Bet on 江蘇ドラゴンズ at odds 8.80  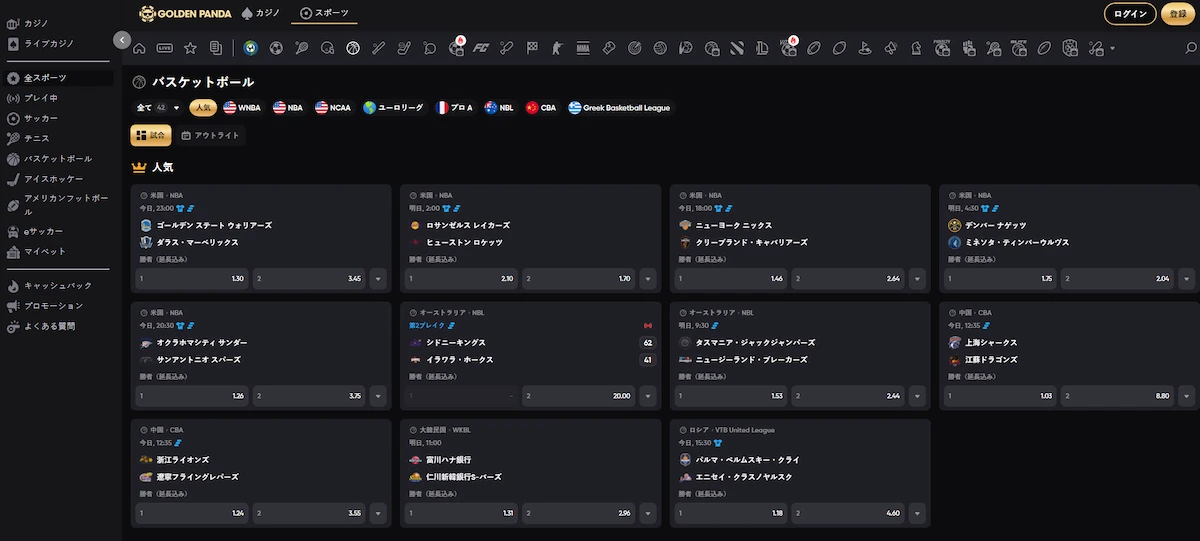(x=1117, y=396)
